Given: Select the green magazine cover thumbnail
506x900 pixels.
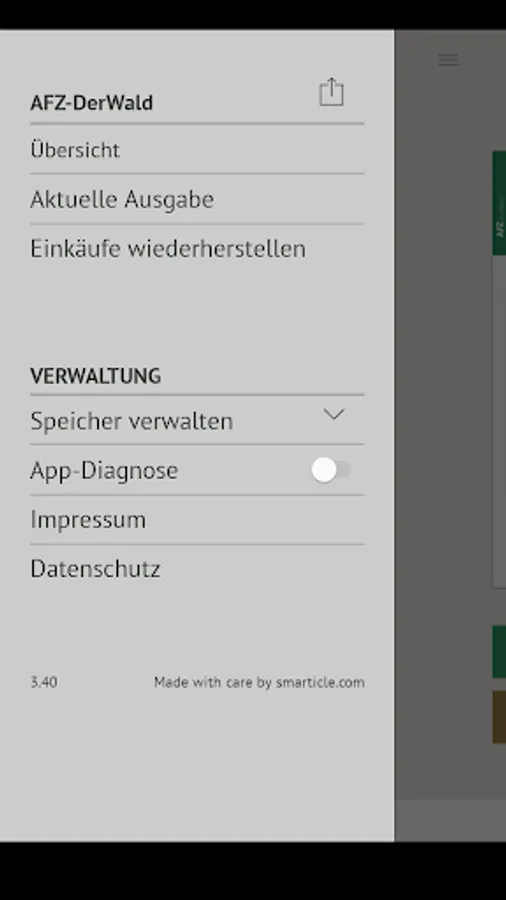Looking at the screenshot, I should click(x=499, y=203).
